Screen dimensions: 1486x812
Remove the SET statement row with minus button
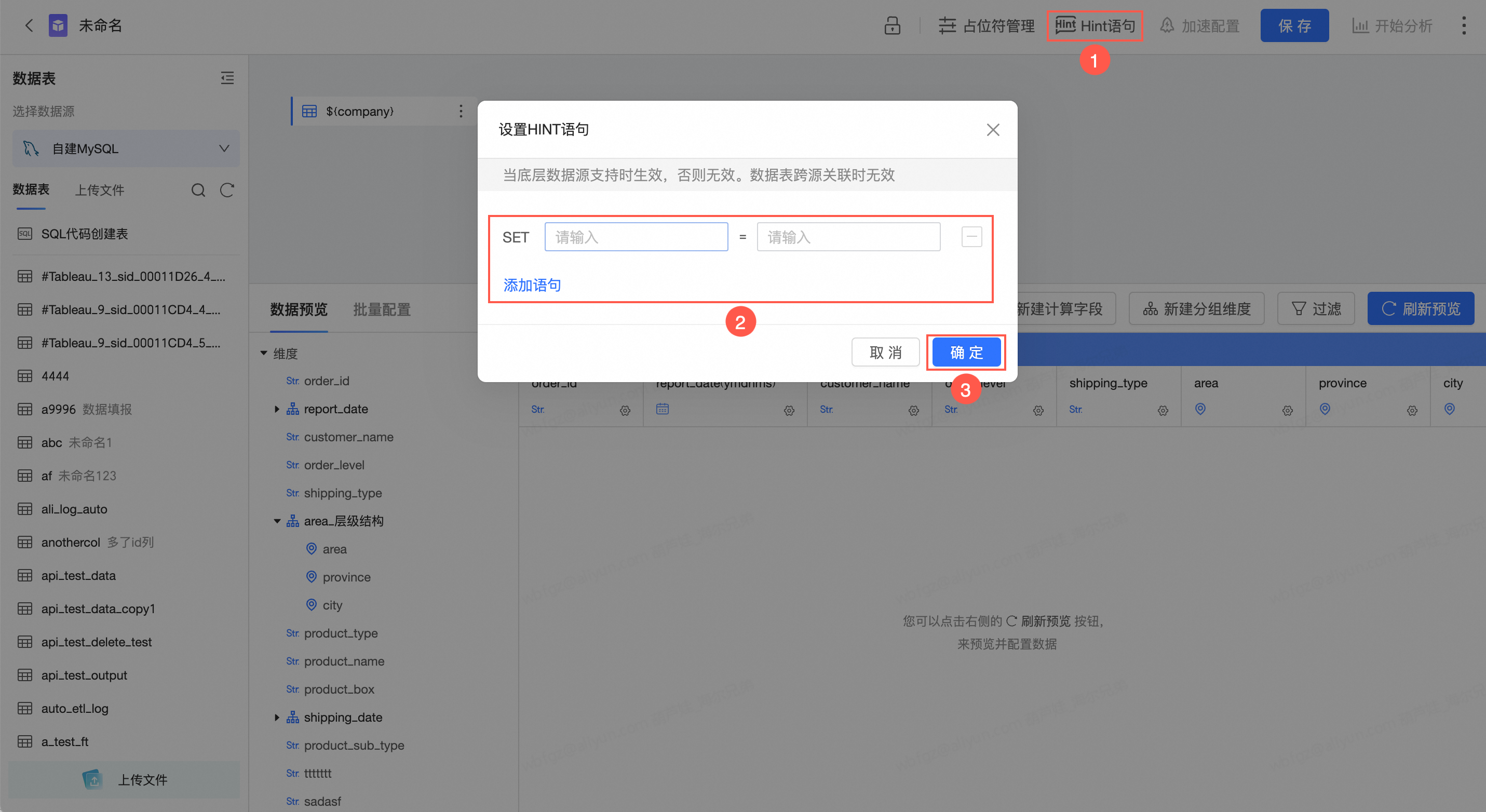(971, 236)
